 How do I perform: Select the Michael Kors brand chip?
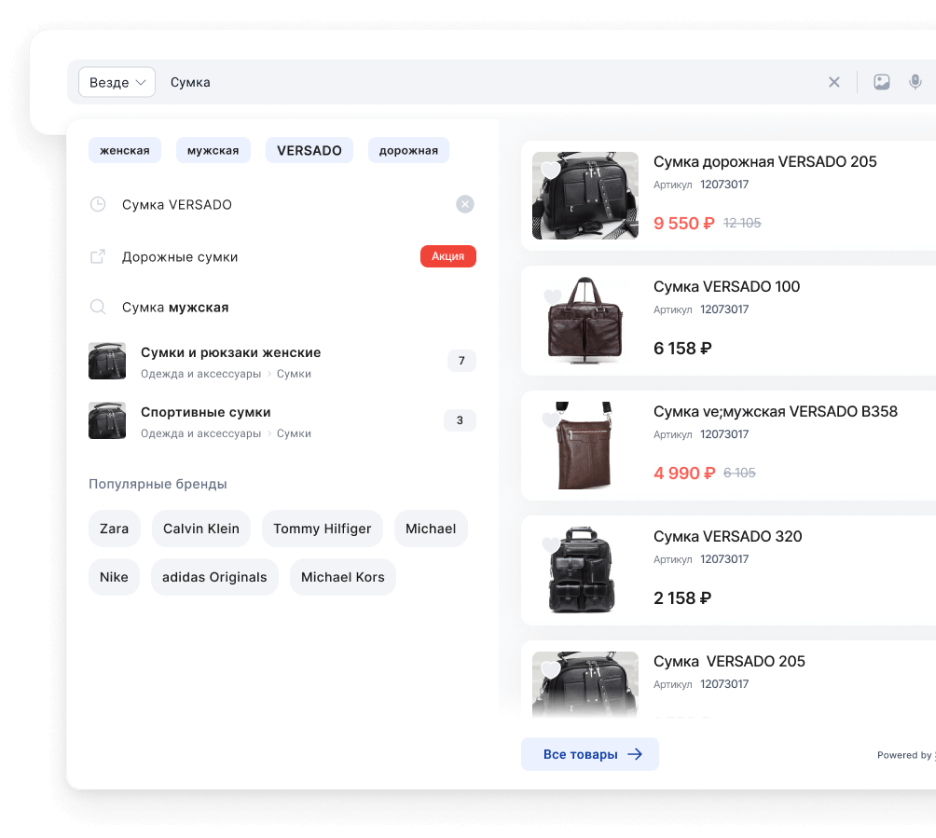point(343,577)
